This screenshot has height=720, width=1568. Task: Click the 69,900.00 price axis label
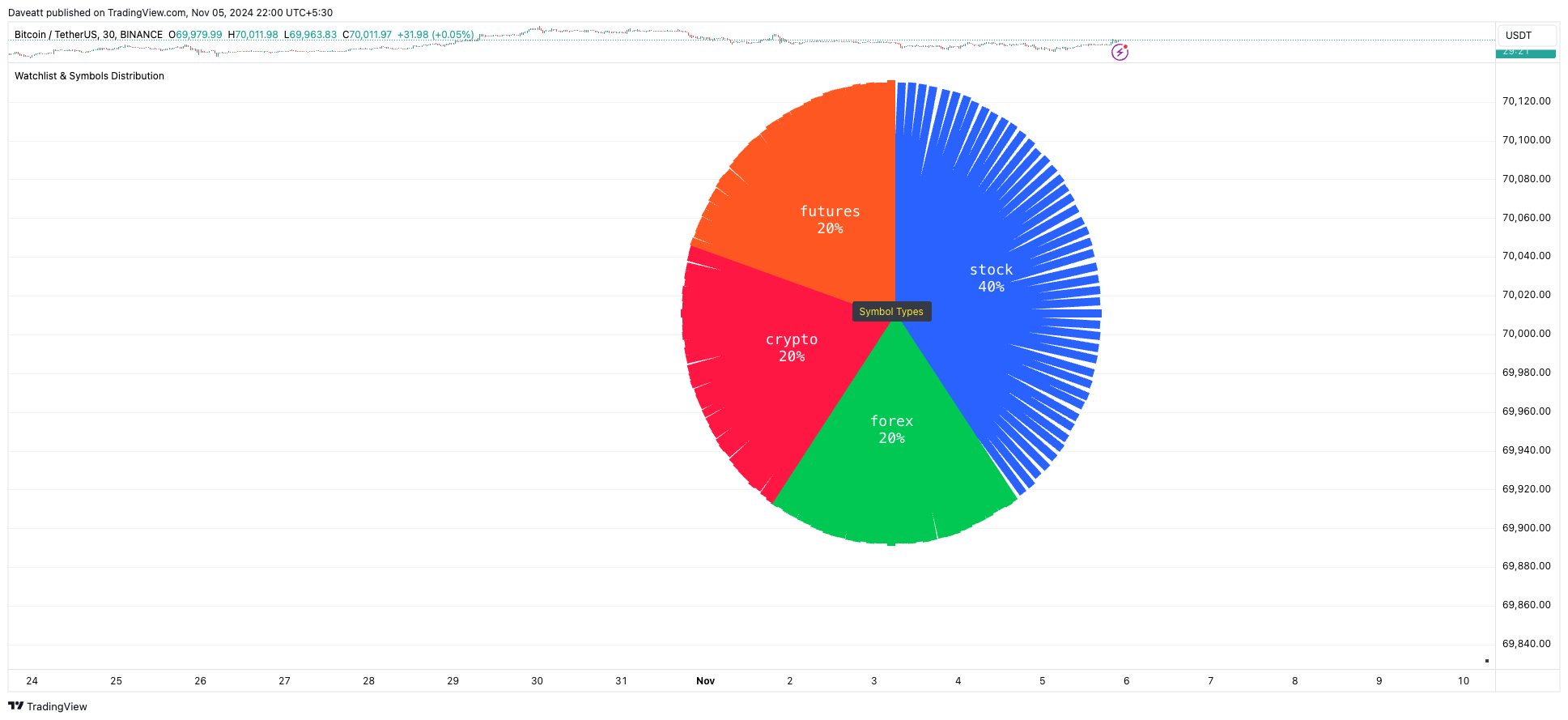click(1527, 528)
